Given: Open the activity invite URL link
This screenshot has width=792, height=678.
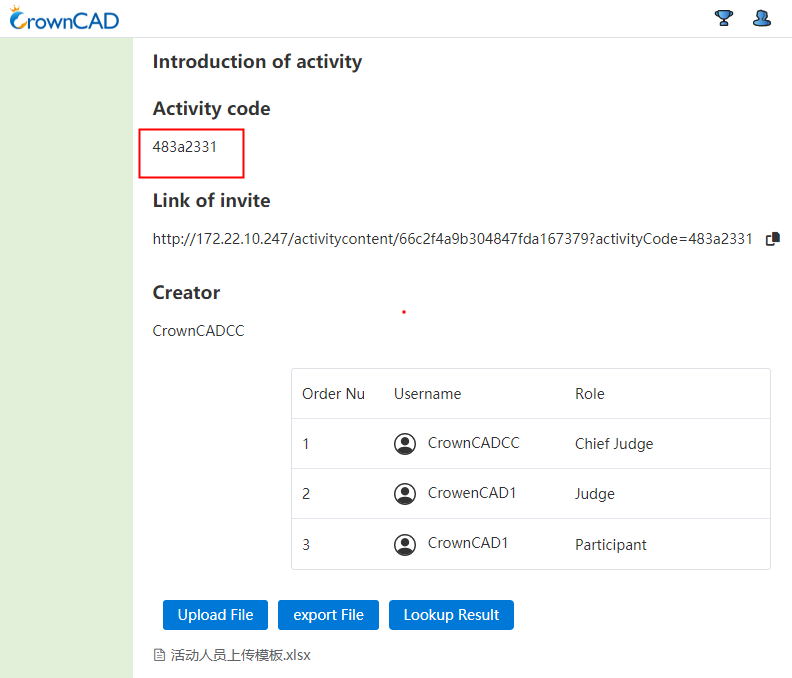Looking at the screenshot, I should pos(453,238).
